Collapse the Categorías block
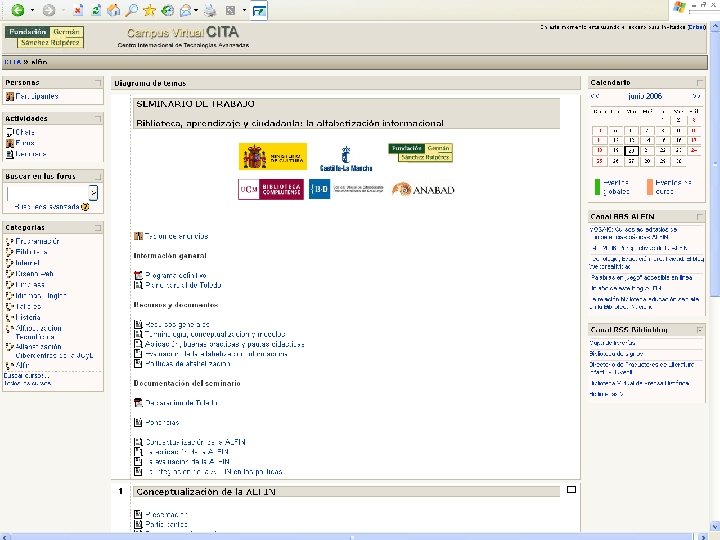The height and width of the screenshot is (540, 720). pyautogui.click(x=98, y=228)
